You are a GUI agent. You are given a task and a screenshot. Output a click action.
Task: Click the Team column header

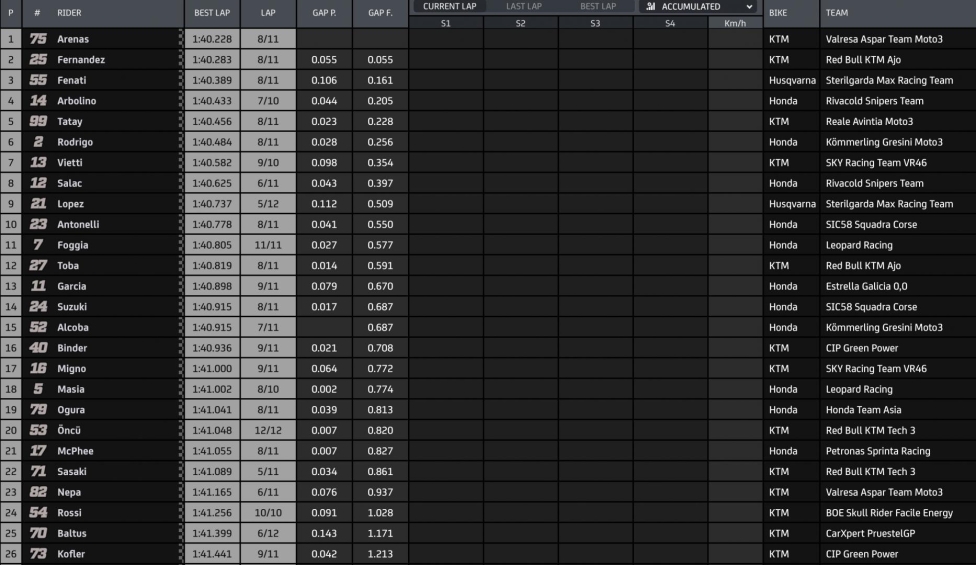click(837, 13)
